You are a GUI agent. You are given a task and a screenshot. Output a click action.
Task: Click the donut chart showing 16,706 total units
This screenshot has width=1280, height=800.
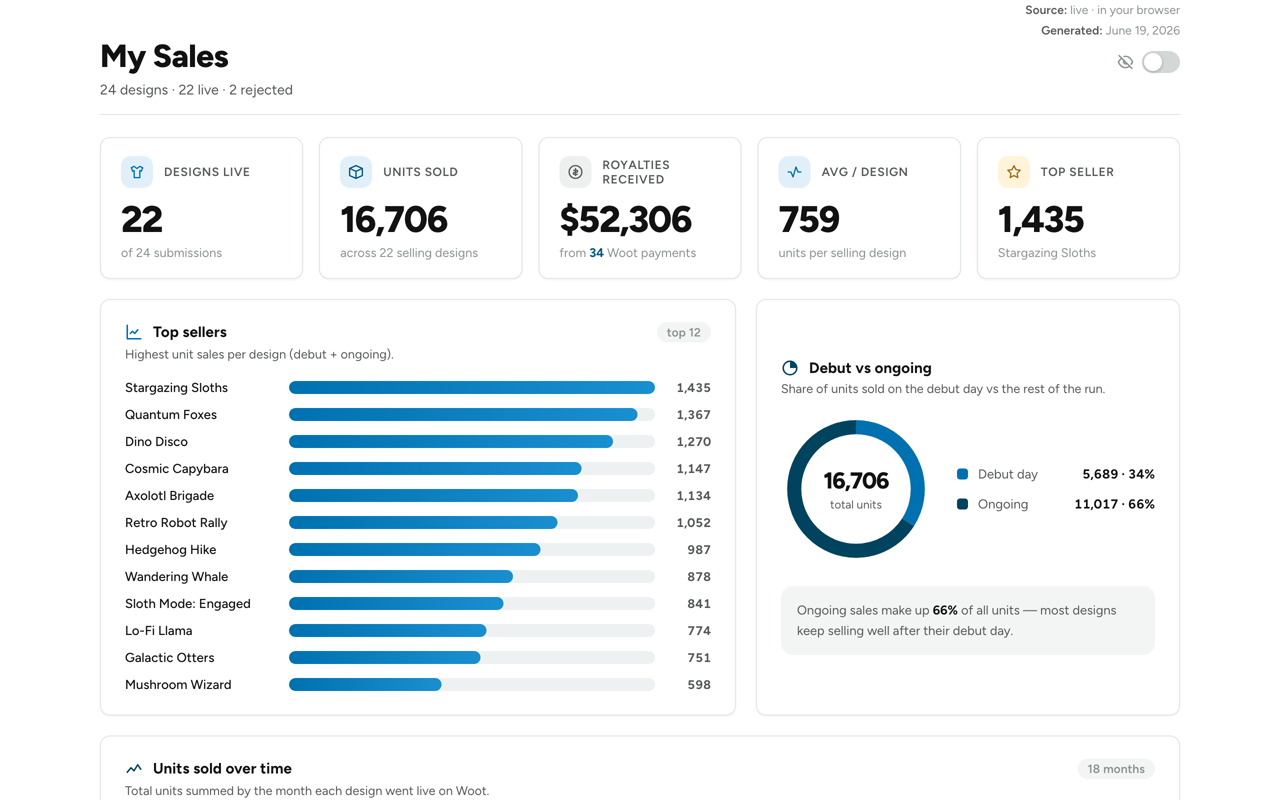[856, 489]
